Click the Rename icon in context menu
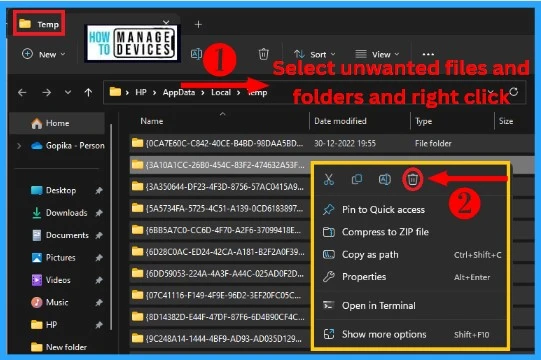The height and width of the screenshot is (360, 541). point(385,179)
